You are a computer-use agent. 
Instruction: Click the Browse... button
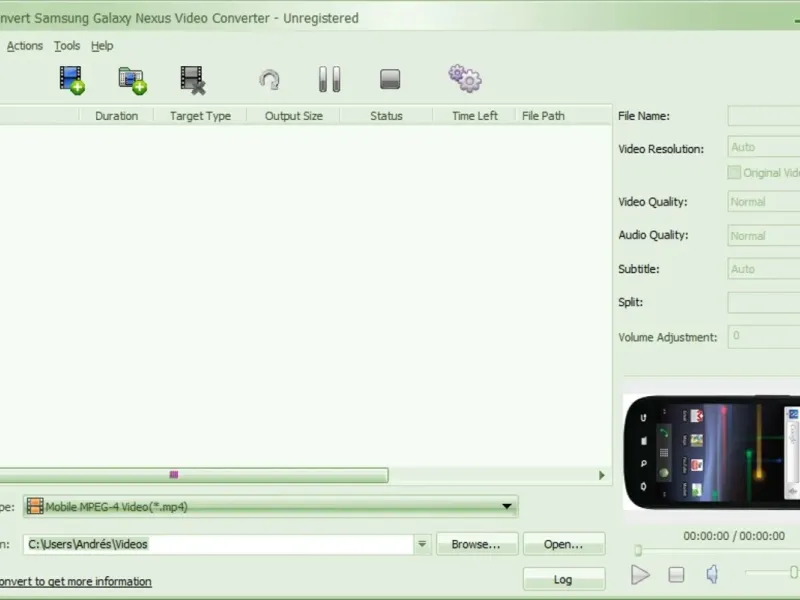(x=477, y=544)
